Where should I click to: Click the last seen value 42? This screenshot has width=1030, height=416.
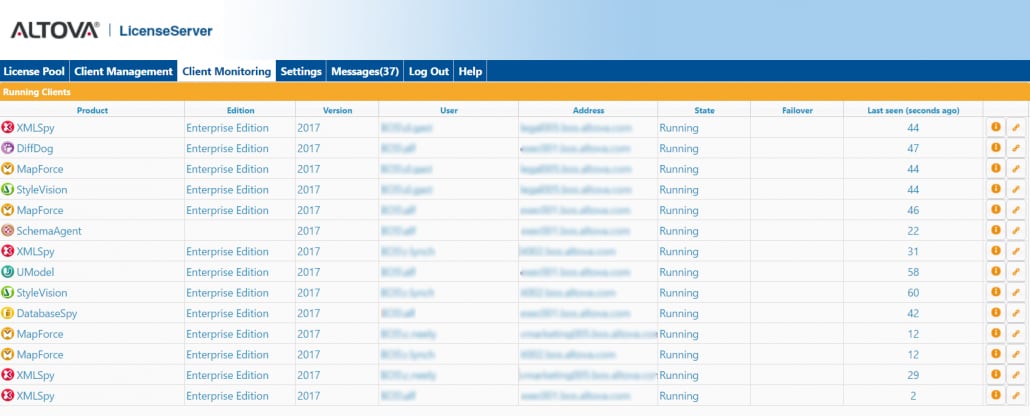coord(913,313)
